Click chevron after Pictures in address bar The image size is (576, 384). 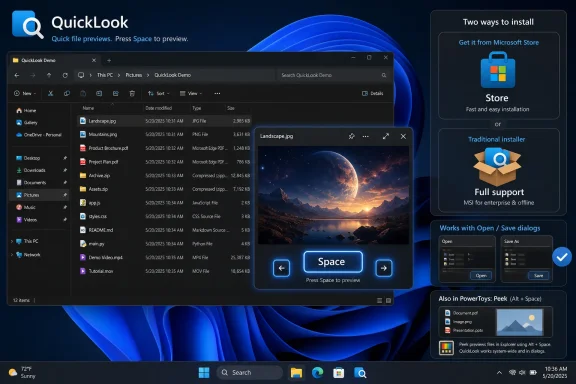point(148,75)
